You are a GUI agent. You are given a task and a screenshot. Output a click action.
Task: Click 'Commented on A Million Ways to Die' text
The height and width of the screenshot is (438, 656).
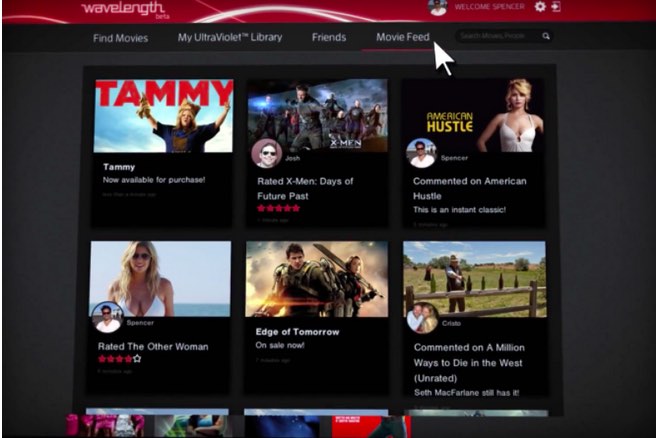[469, 363]
